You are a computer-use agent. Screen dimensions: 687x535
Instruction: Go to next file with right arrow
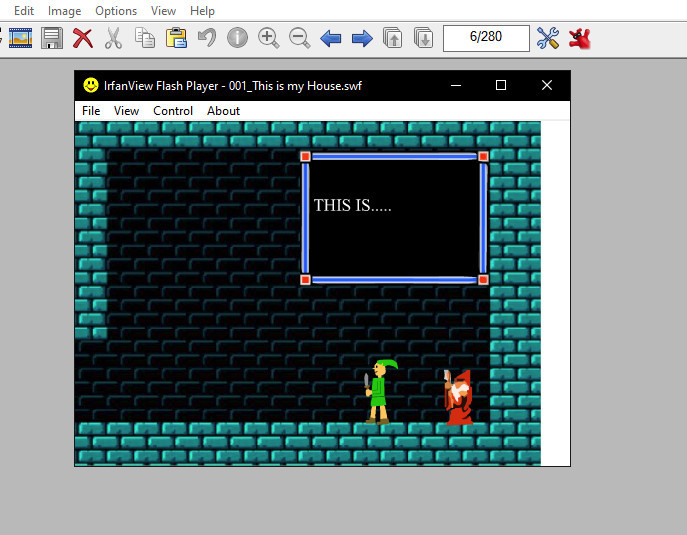point(362,39)
